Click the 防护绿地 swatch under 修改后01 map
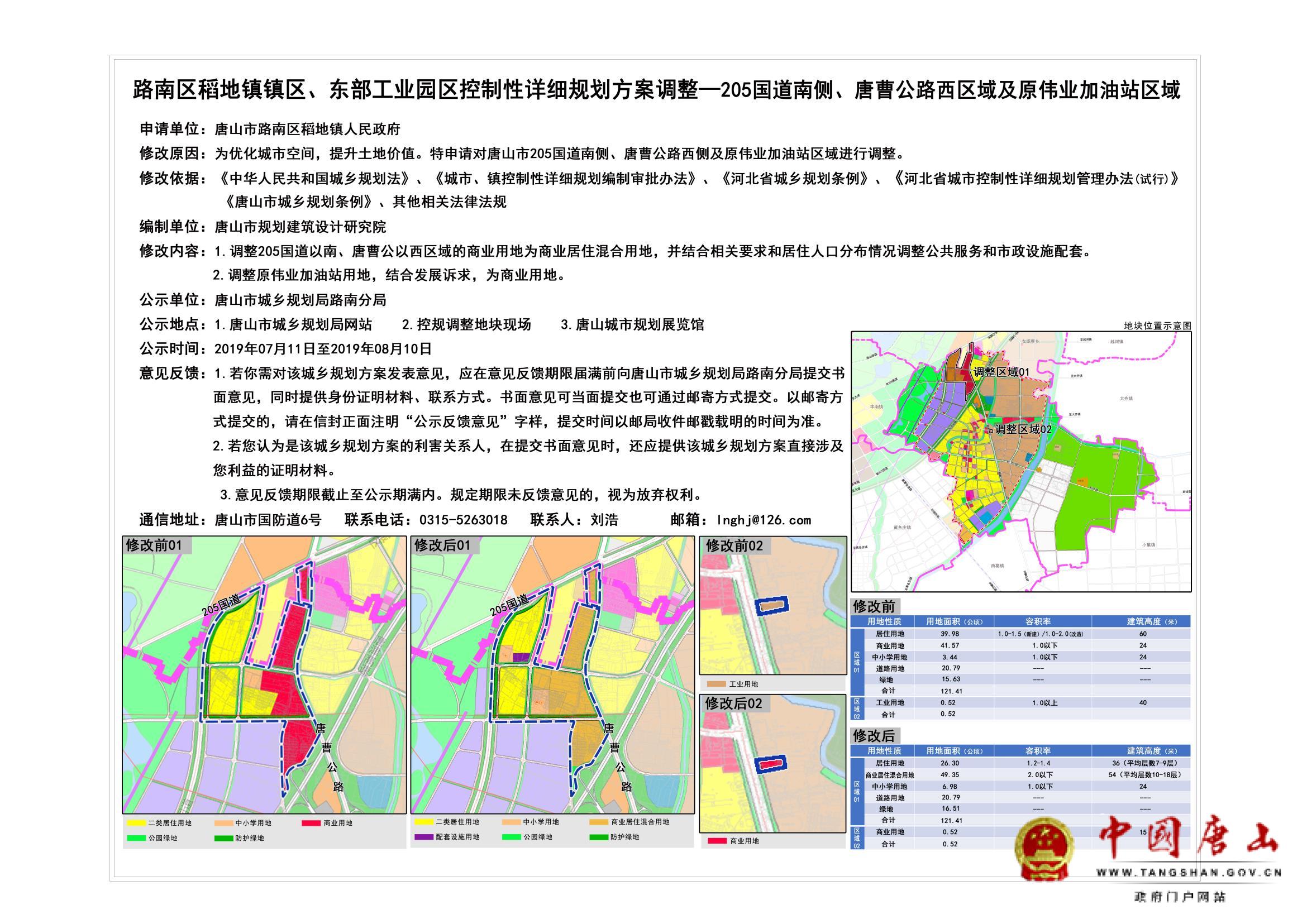This screenshot has height=924, width=1307. click(599, 837)
